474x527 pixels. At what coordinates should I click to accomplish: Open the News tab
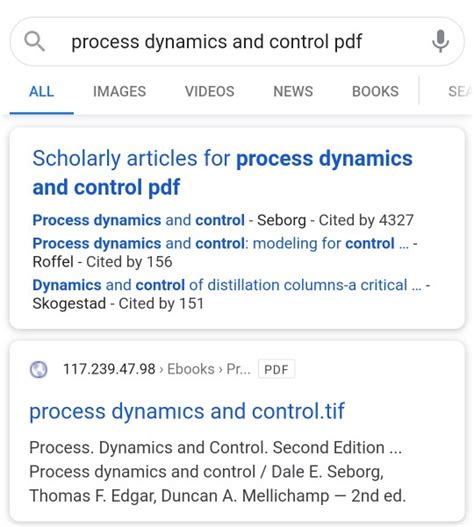point(293,91)
